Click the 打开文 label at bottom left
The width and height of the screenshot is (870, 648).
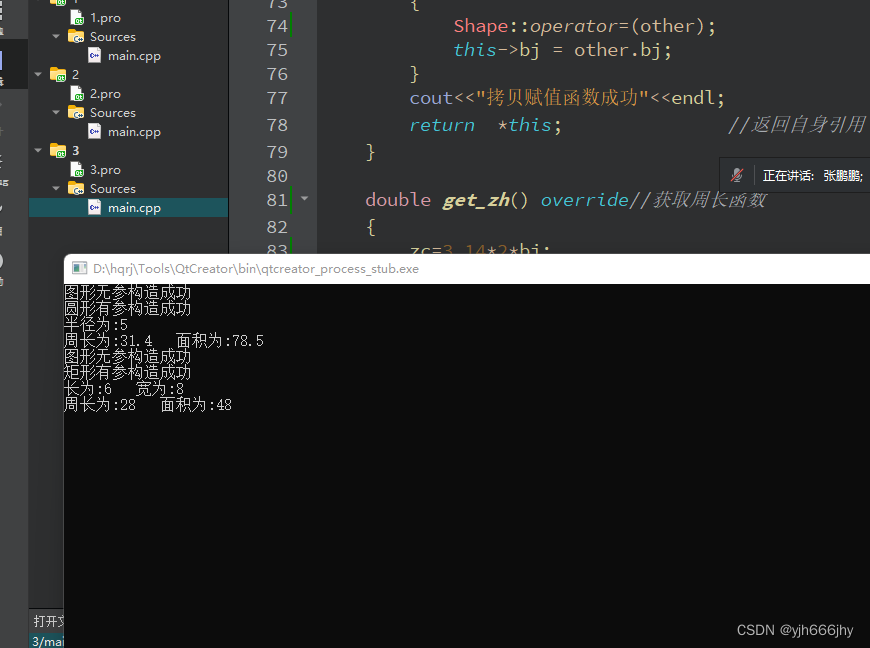coord(46,621)
